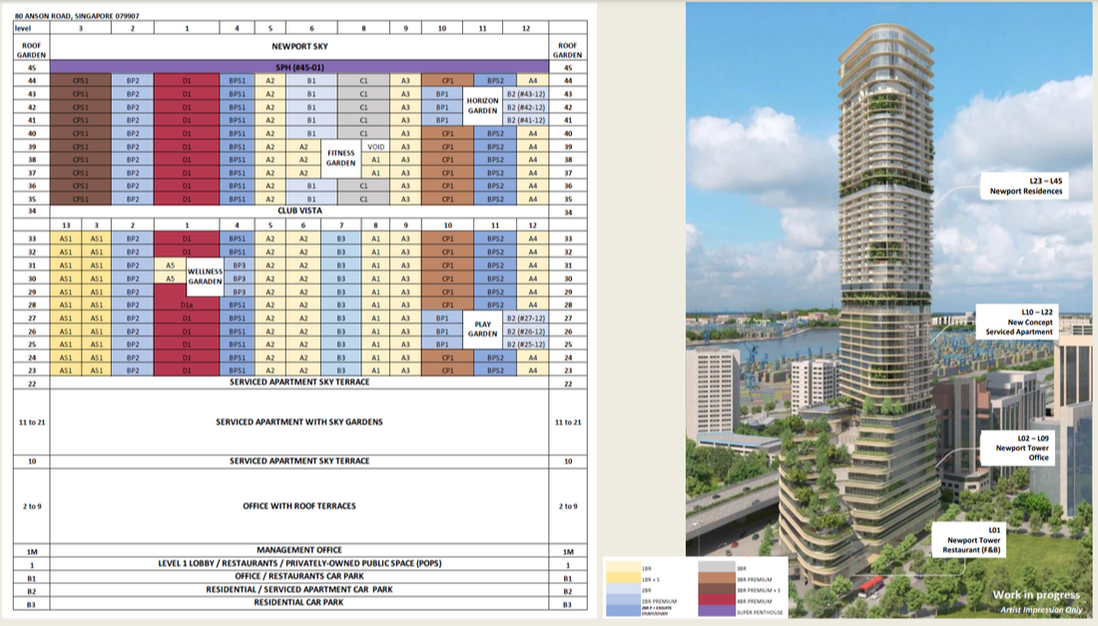1098x626 pixels.
Task: Select the BP3 unit on level 31
Action: (x=239, y=265)
